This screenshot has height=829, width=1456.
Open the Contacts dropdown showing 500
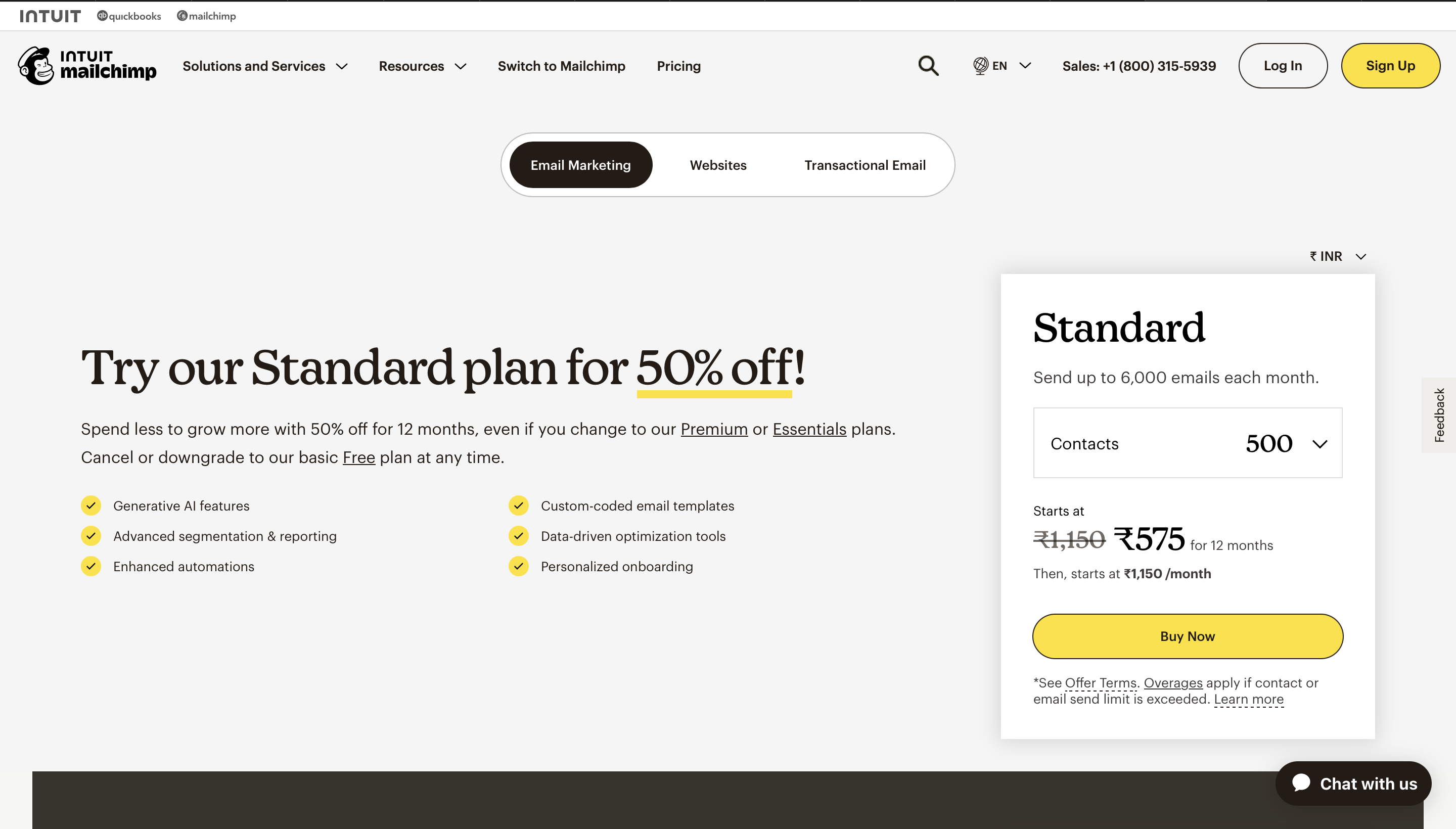point(1187,443)
